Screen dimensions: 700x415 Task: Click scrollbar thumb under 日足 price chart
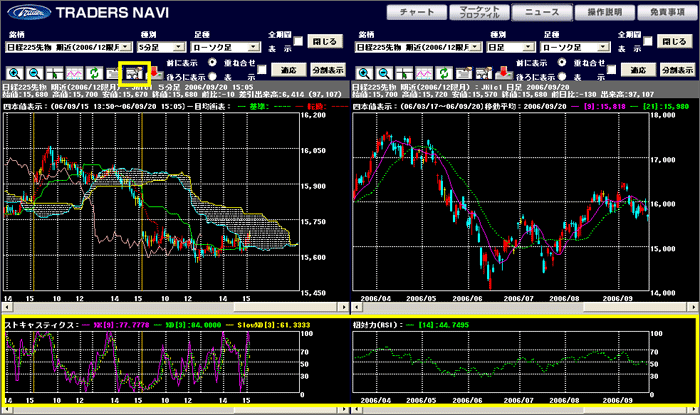[x=635, y=307]
